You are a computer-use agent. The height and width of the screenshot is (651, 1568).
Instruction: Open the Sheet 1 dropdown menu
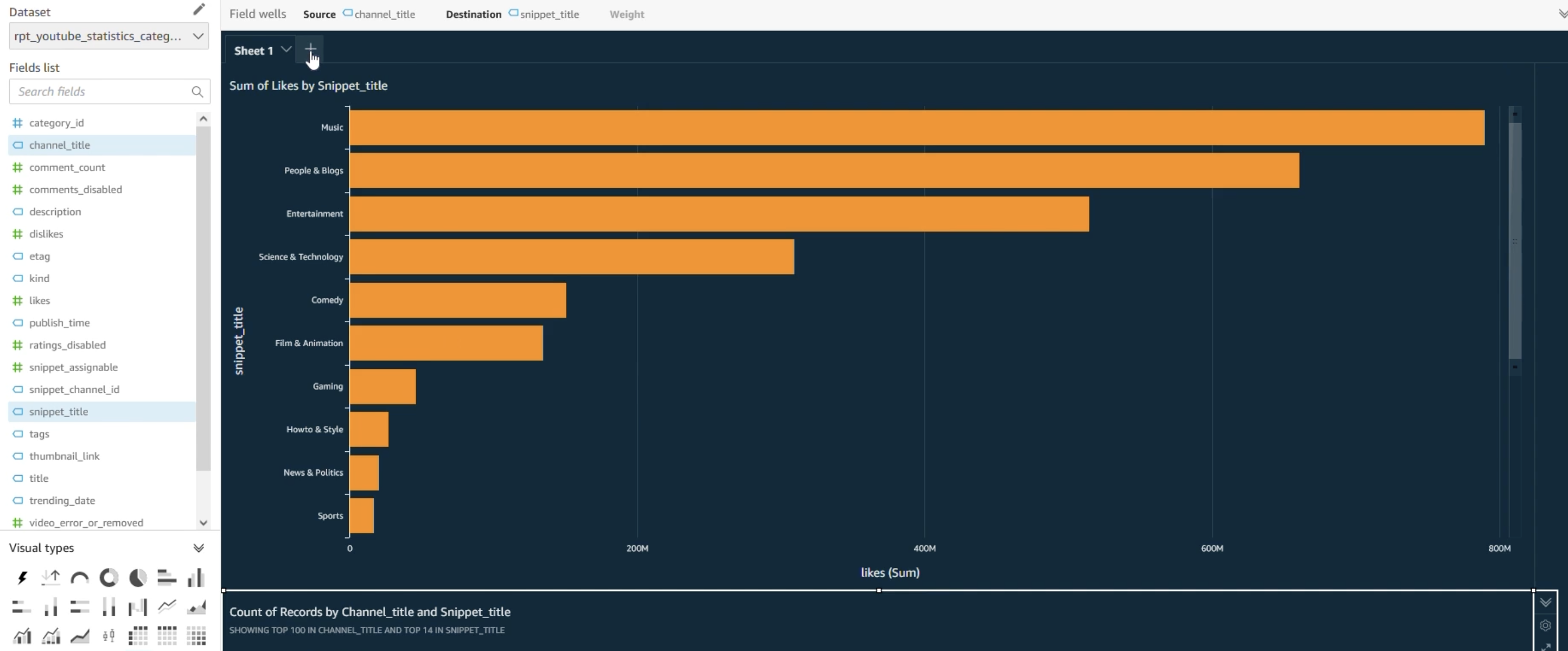tap(286, 50)
